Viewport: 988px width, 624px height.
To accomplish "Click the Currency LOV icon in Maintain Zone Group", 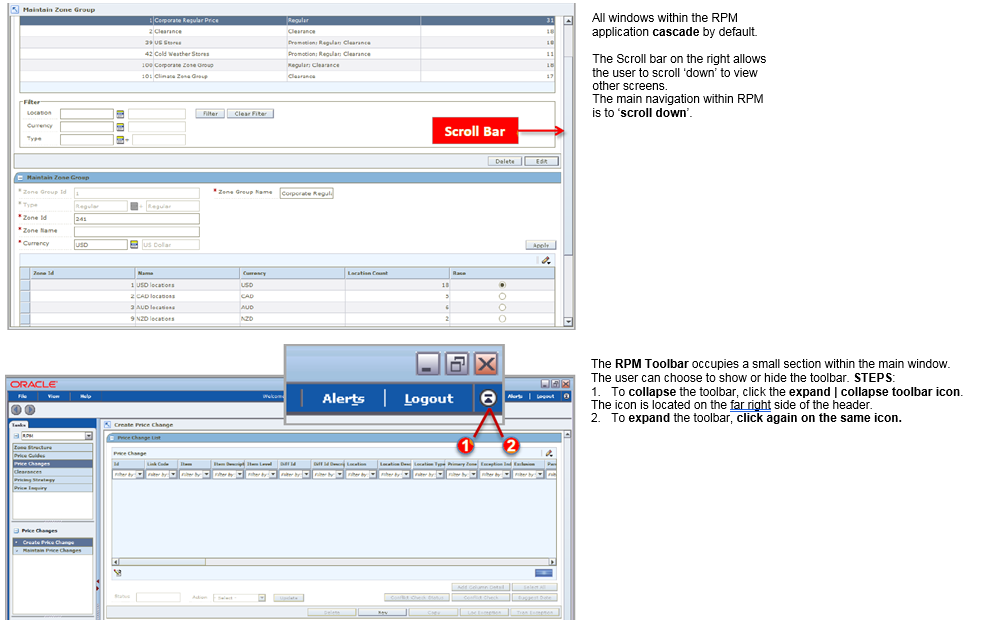I will pyautogui.click(x=134, y=244).
